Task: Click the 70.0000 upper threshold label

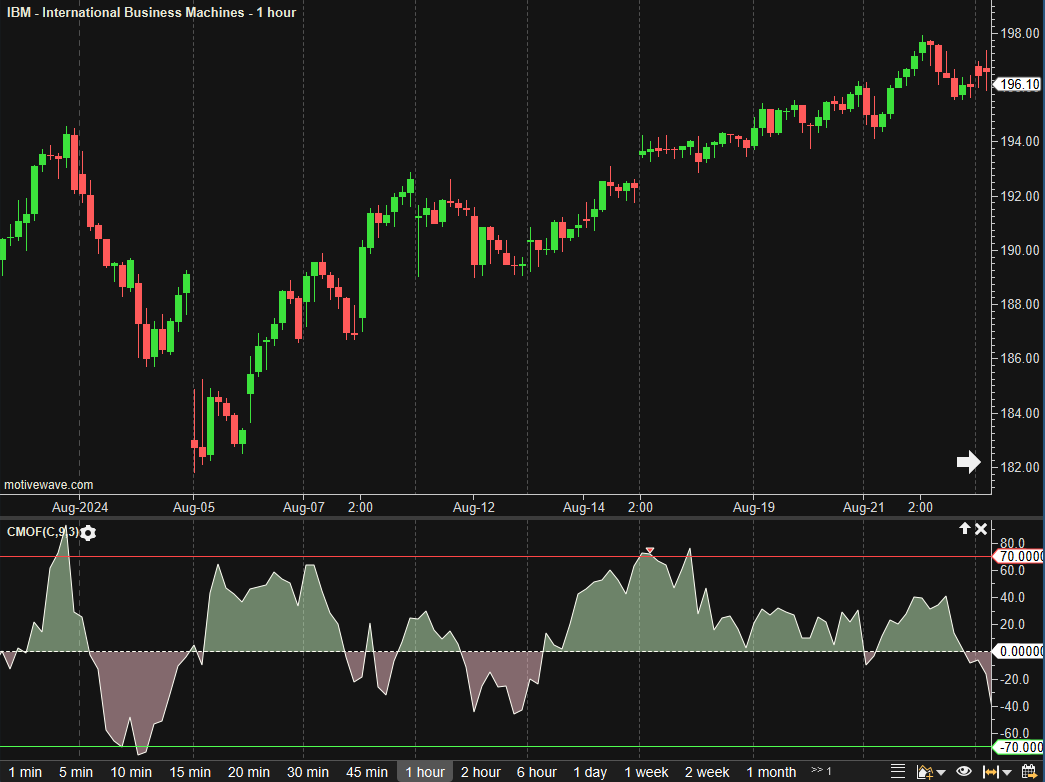Action: (x=1019, y=557)
